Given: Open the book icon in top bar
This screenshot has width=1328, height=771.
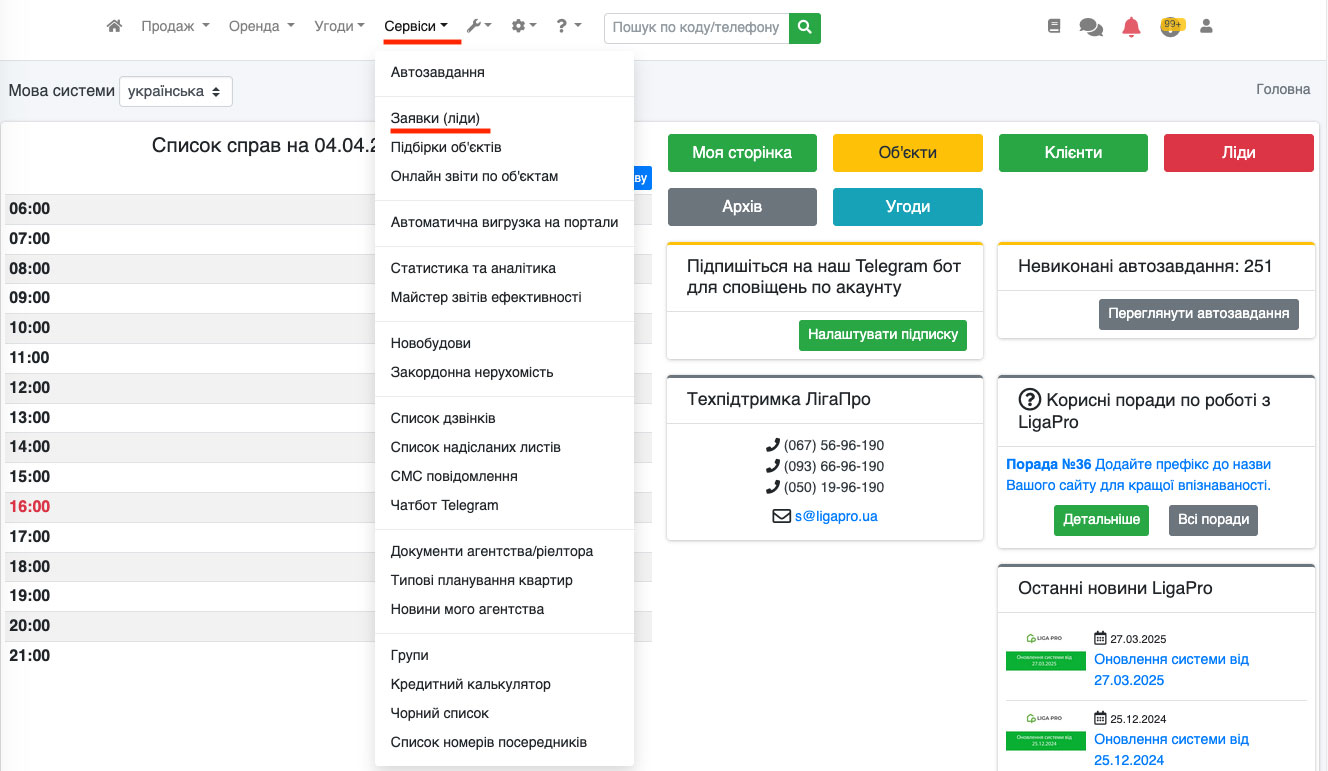Looking at the screenshot, I should click(x=1054, y=27).
